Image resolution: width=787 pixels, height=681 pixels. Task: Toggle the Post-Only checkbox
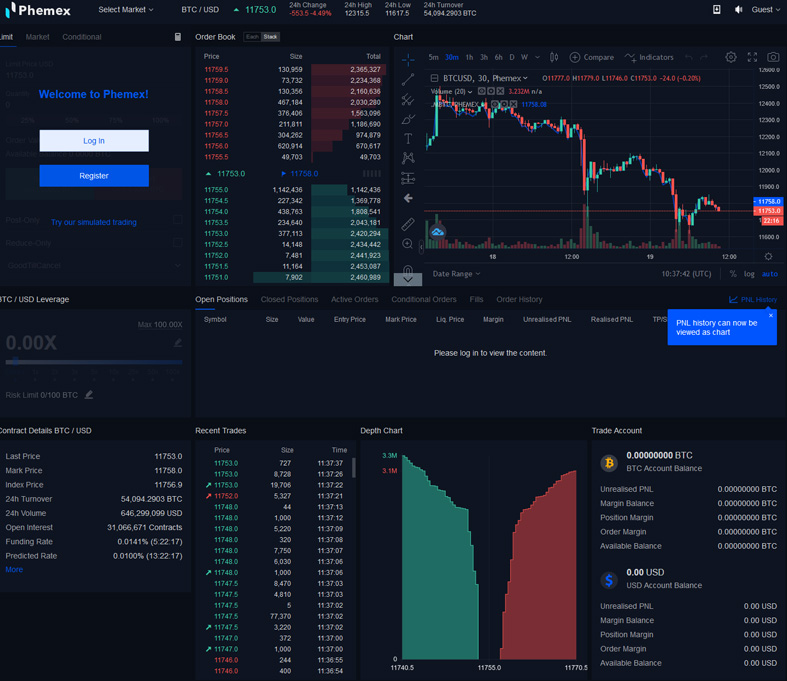pyautogui.click(x=177, y=220)
